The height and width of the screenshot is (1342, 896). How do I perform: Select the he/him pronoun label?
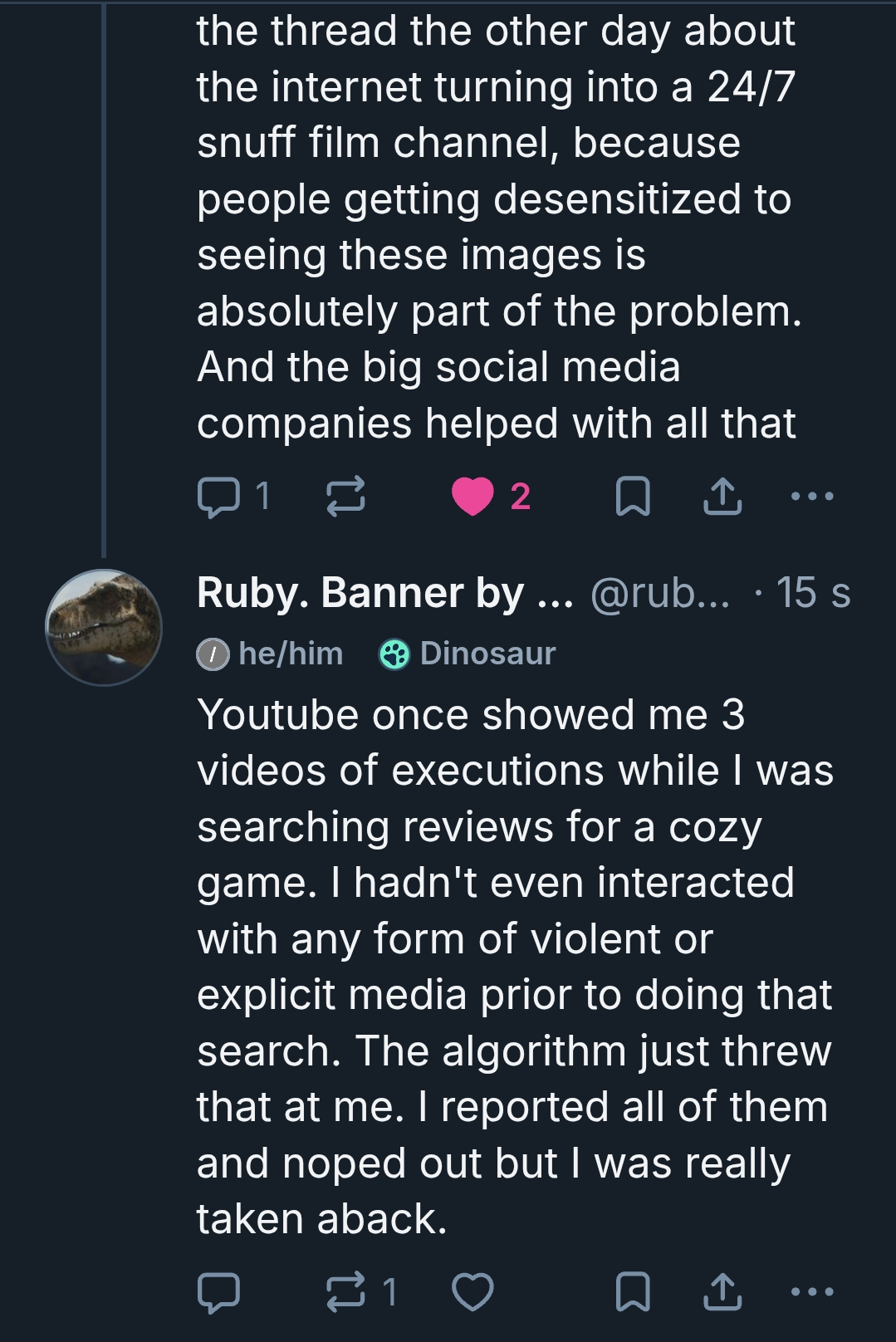[x=291, y=654]
